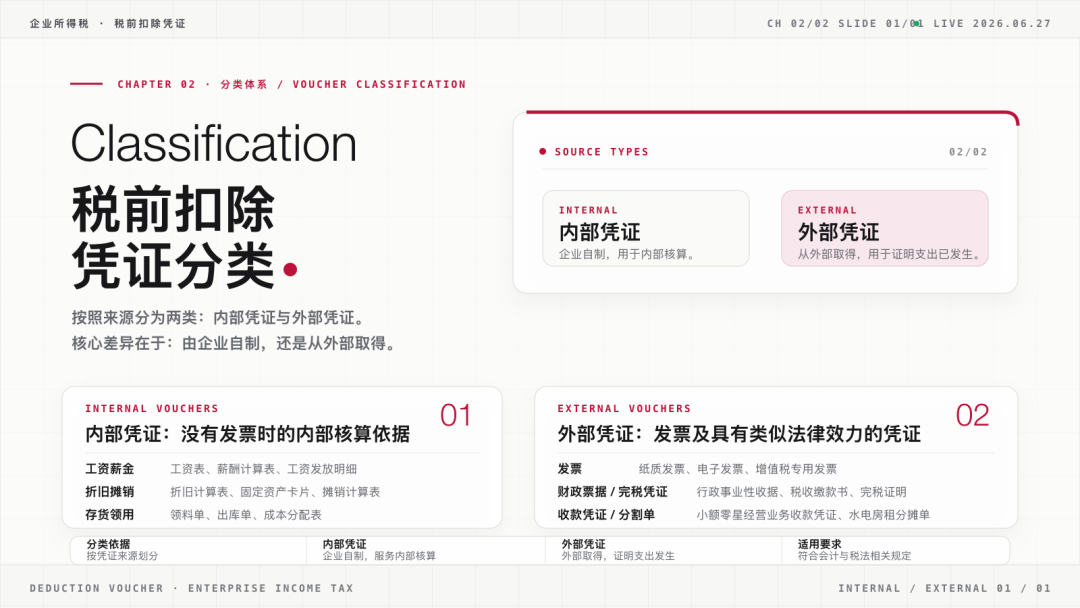Click 折旧计算表、固定资产卡片、摊销计算表 text

(x=275, y=492)
